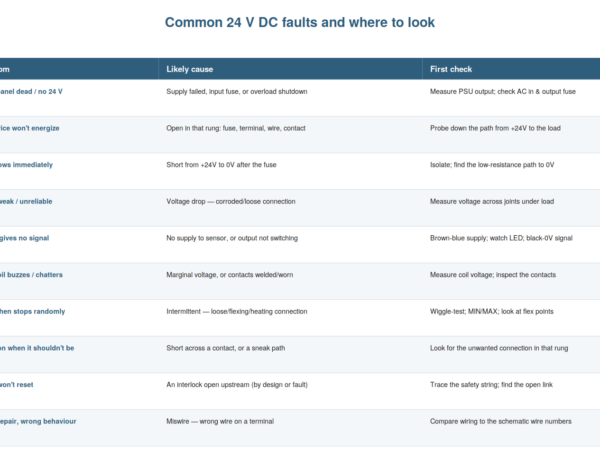Click 'Isolate; find the low-resistance path' cell
The width and height of the screenshot is (600, 450).
pyautogui.click(x=492, y=165)
